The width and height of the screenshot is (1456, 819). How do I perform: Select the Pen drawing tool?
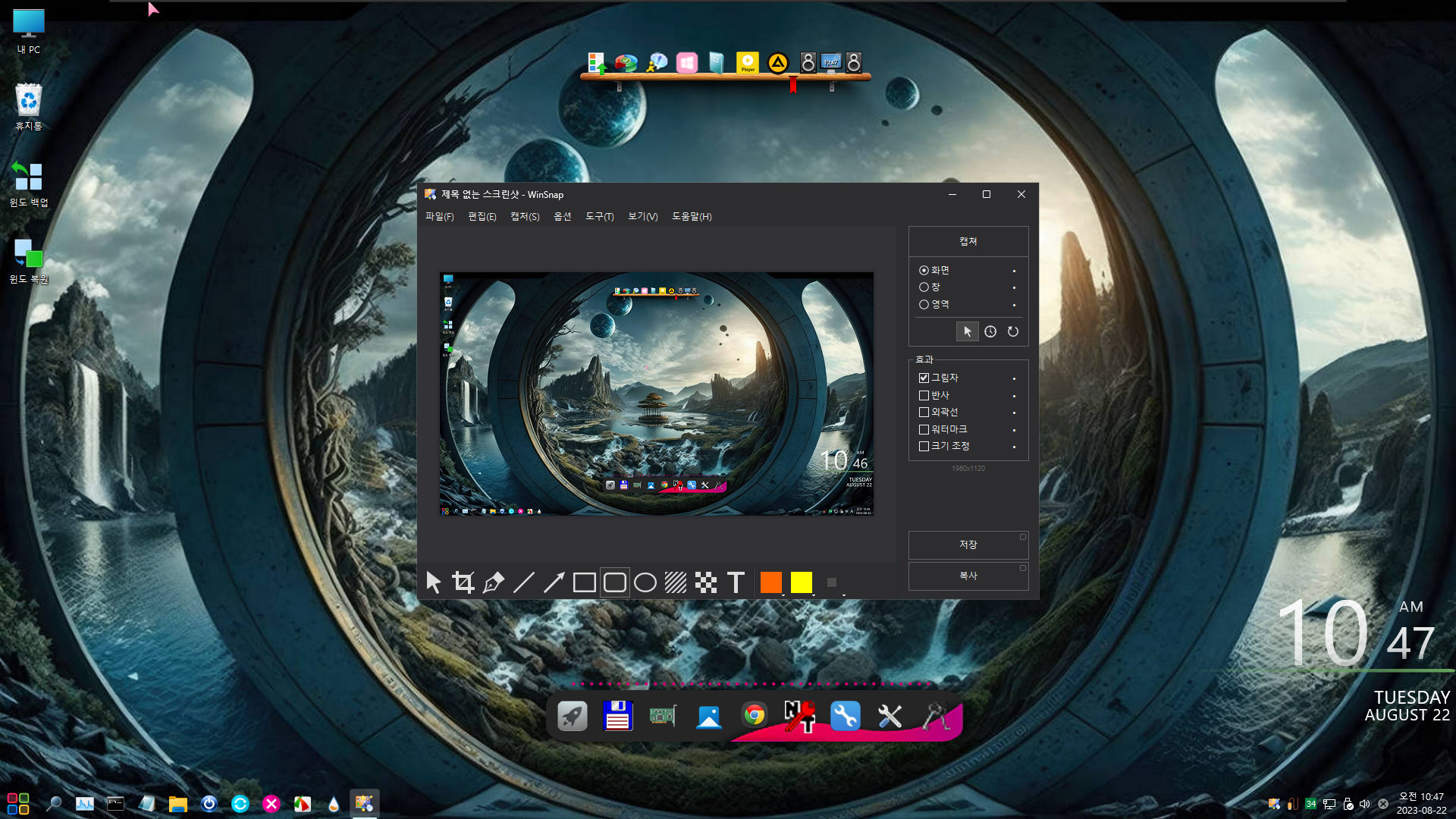[494, 582]
